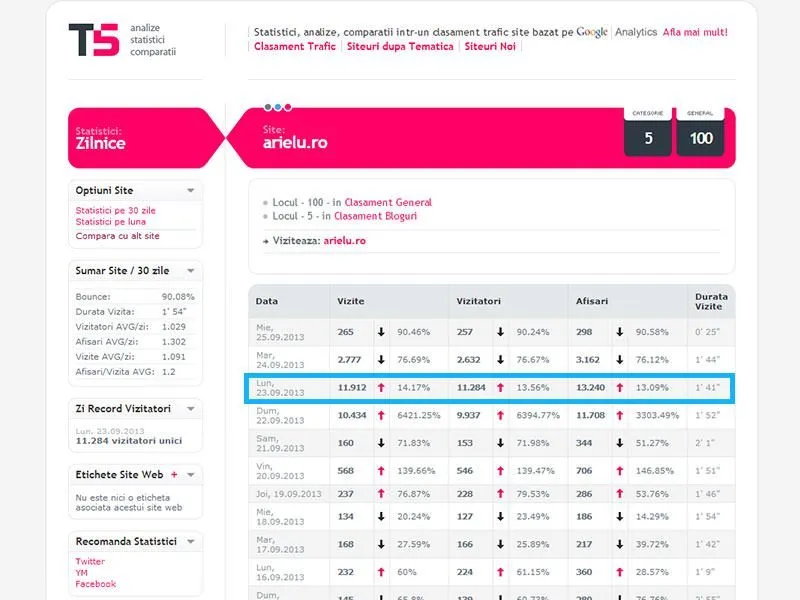Select Compara cu alt site
The image size is (800, 600).
pos(117,236)
